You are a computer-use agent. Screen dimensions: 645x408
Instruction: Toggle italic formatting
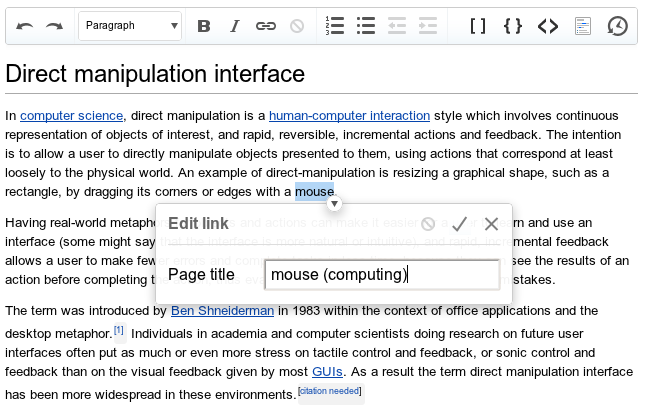(235, 26)
